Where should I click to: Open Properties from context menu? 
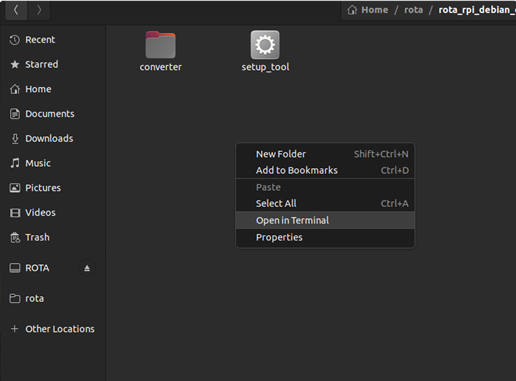pyautogui.click(x=325, y=237)
